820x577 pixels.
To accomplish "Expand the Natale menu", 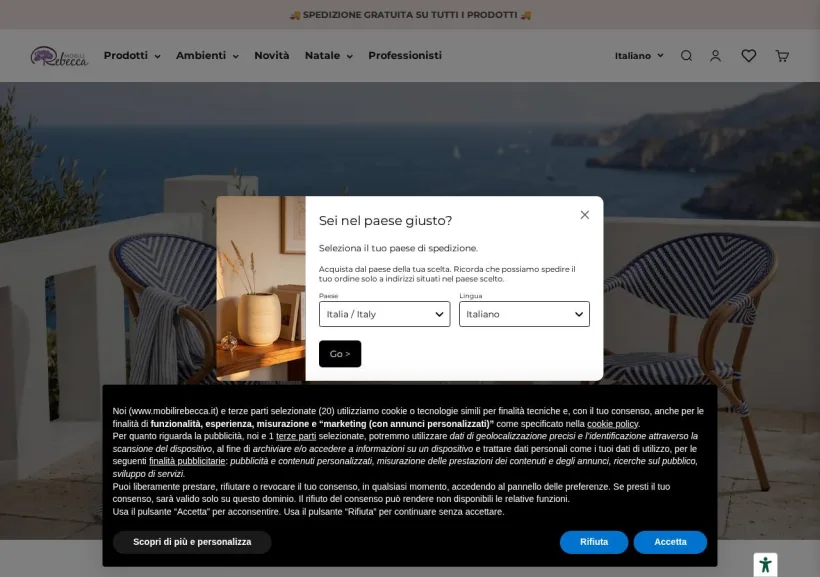I will pos(328,55).
